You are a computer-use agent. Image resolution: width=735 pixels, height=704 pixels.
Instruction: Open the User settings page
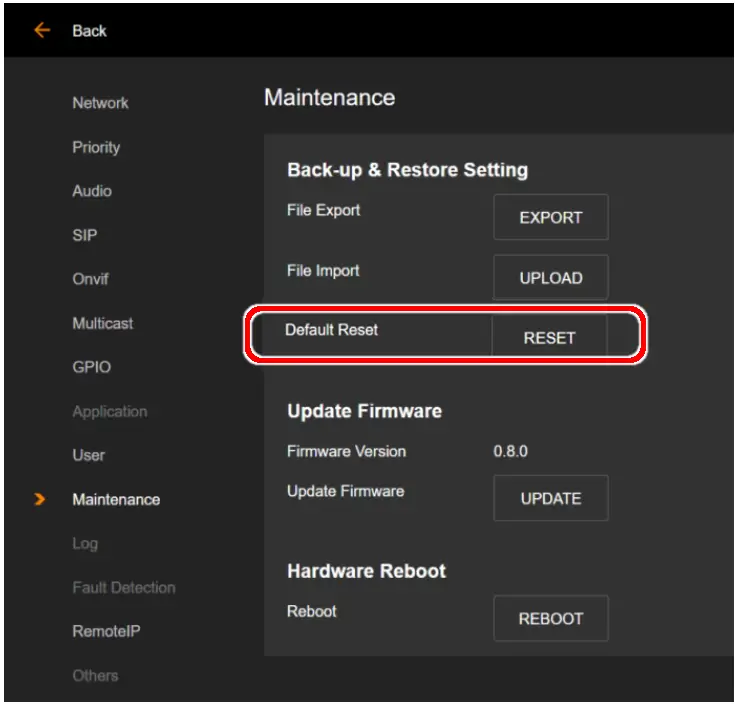(x=88, y=455)
